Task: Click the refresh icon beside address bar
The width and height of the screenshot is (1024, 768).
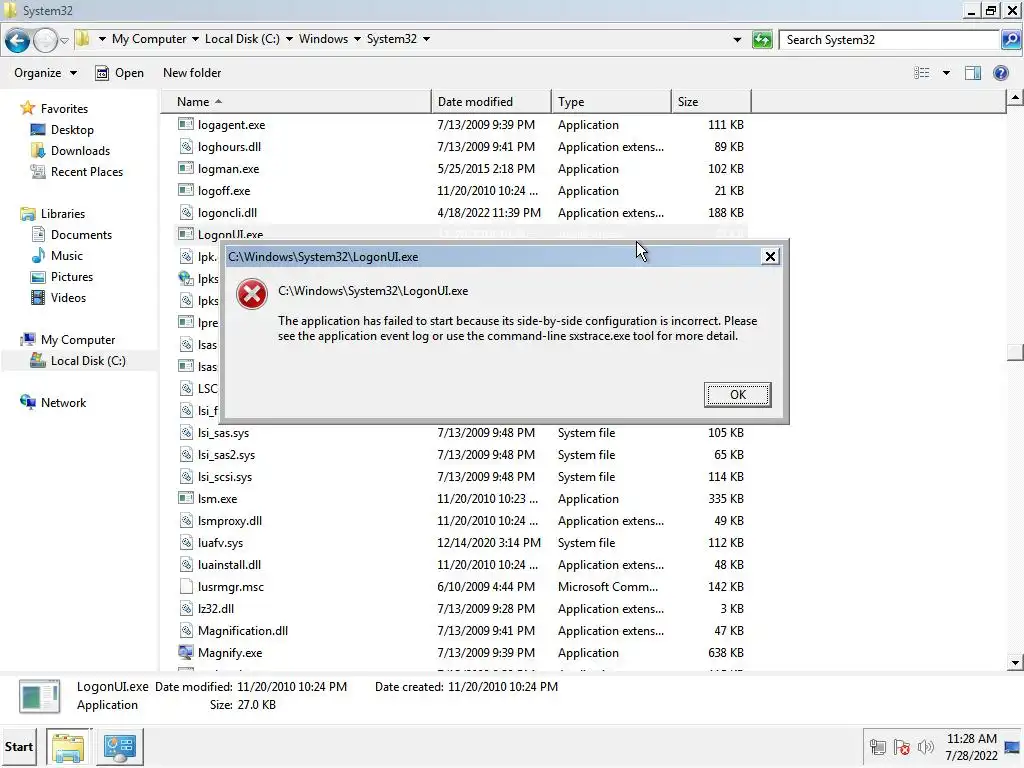Action: (761, 40)
